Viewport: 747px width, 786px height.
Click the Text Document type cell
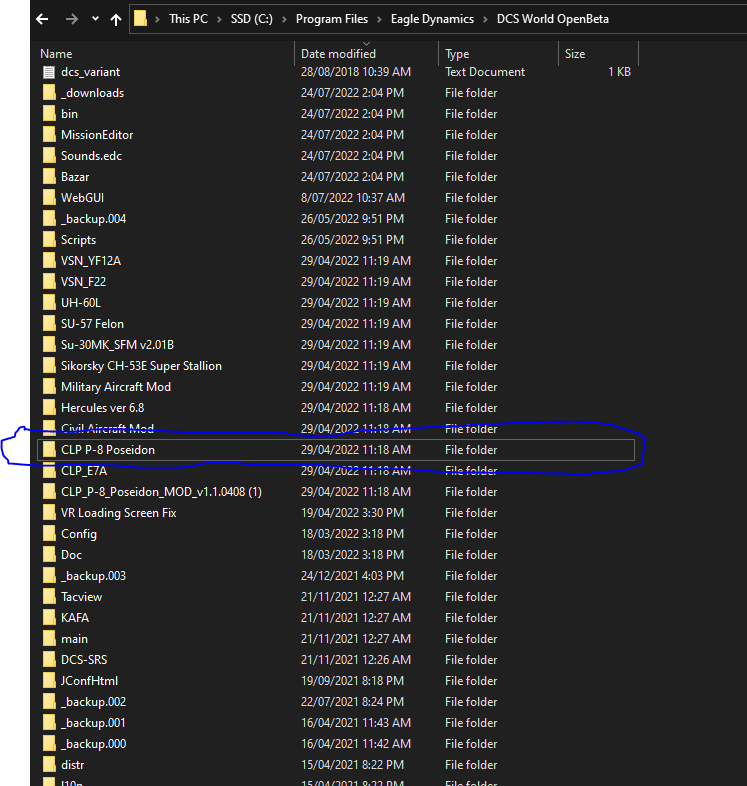485,72
